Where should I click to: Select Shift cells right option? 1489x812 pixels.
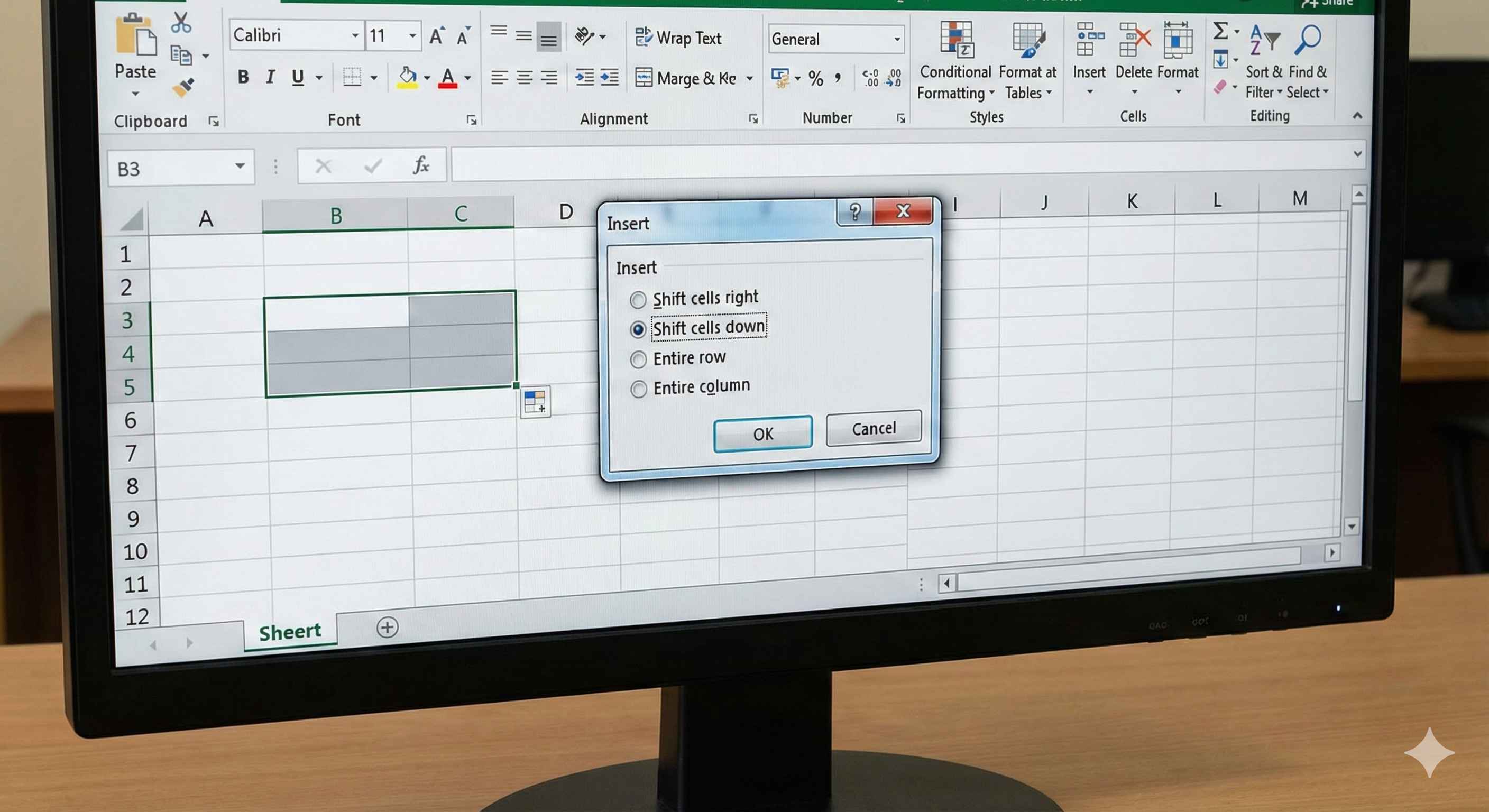pyautogui.click(x=638, y=299)
